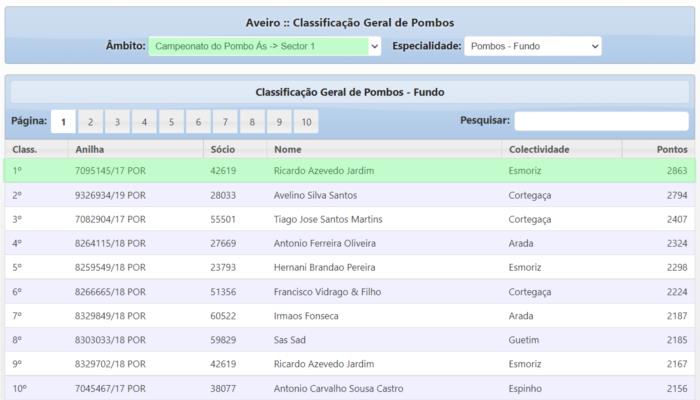Select current page 1 button

pos(62,122)
